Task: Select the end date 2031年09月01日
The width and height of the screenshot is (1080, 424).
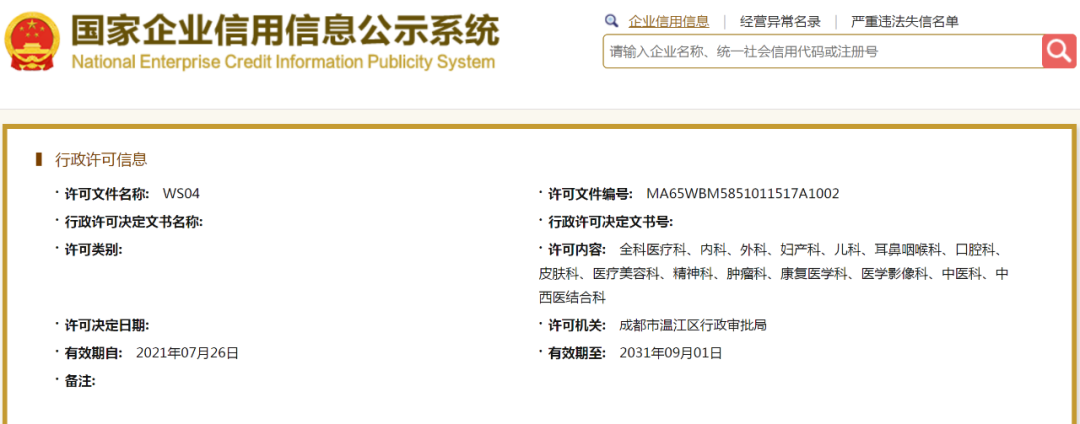Action: tap(671, 353)
